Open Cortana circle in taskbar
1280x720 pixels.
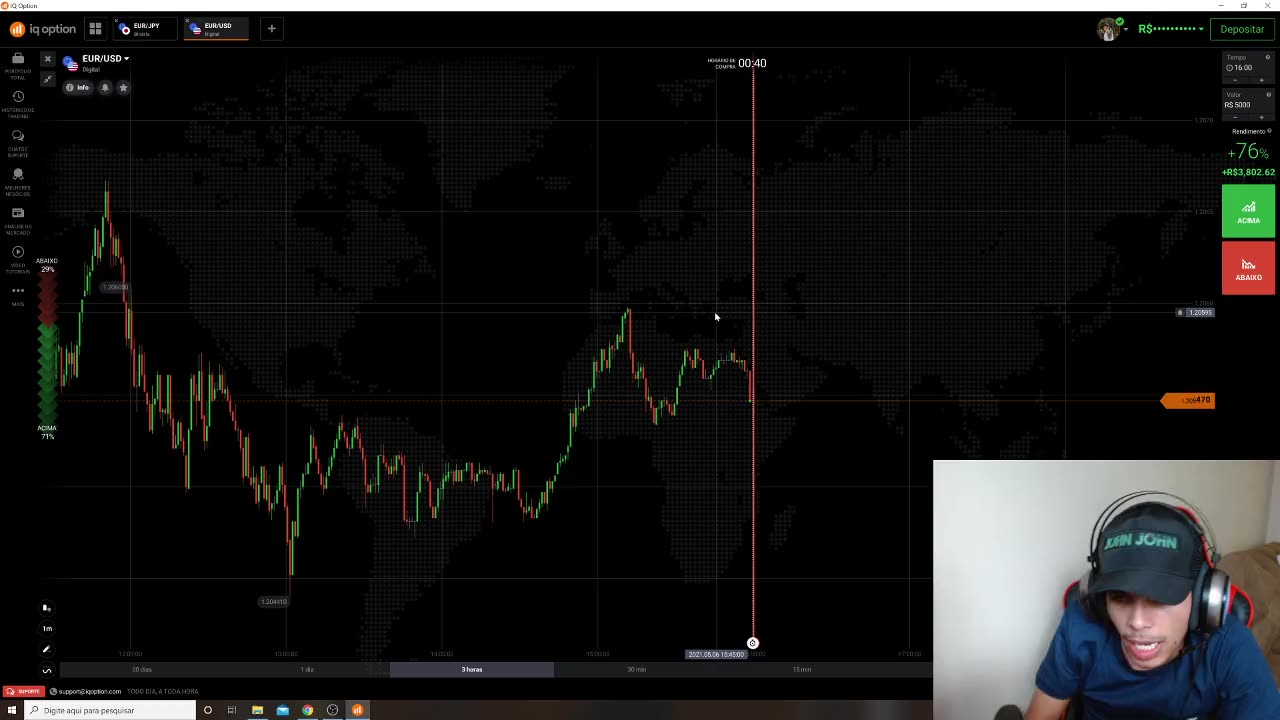coord(207,710)
